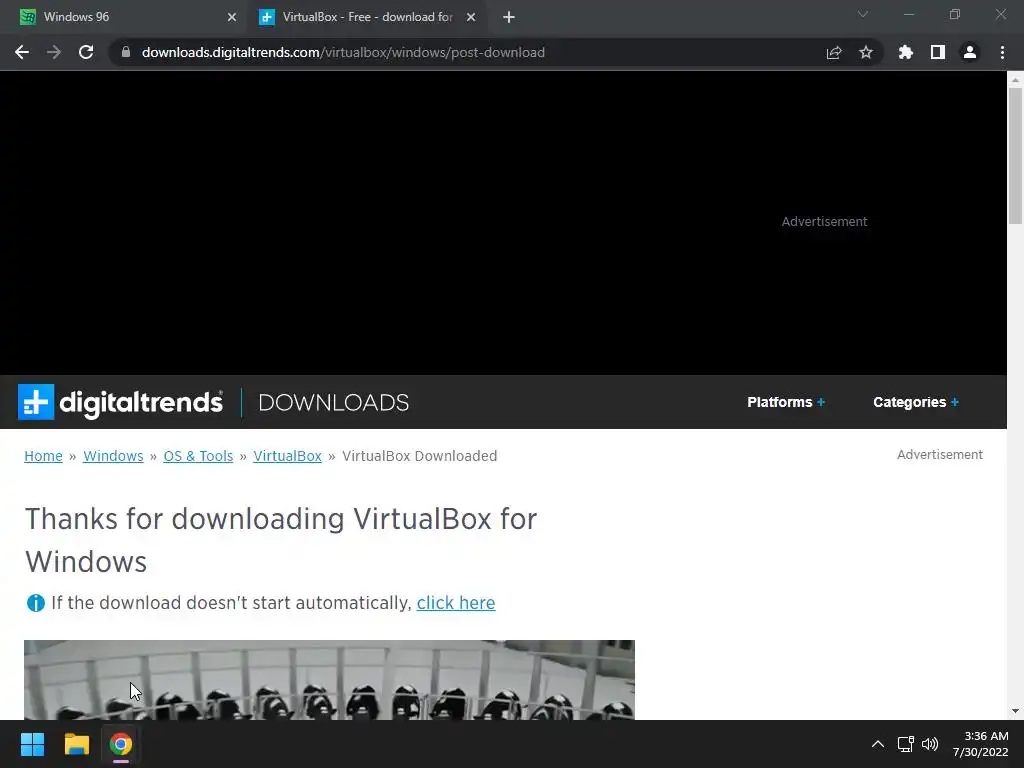Click the Chrome taskbar icon
The width and height of the screenshot is (1024, 768).
point(121,744)
